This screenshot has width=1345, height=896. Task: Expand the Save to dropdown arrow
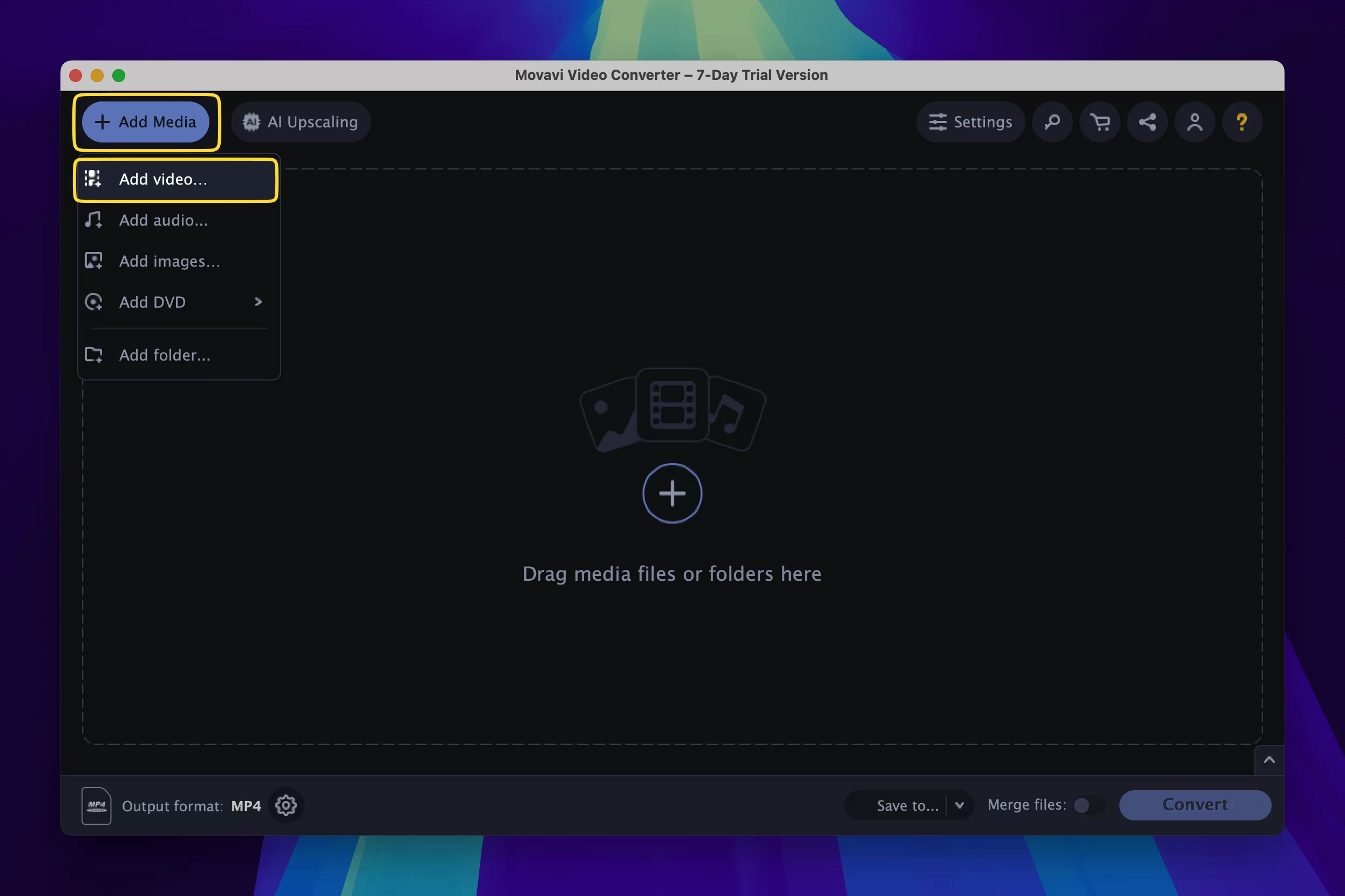coord(959,805)
